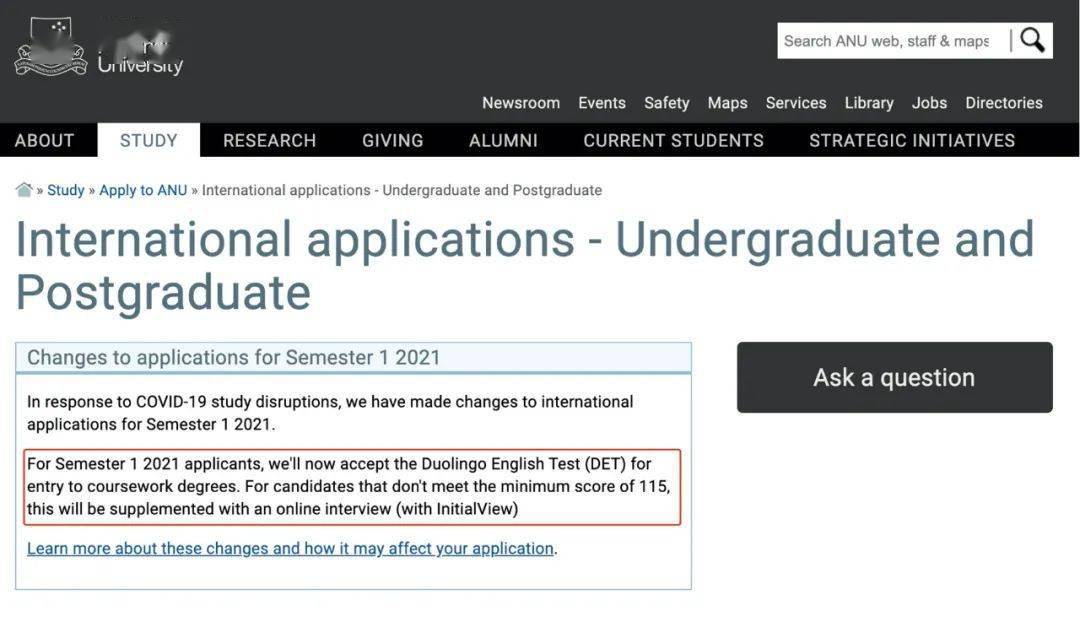Open the STRATEGIC INITIATIVES tab
Screen dimensions: 1080x617
pyautogui.click(x=912, y=140)
